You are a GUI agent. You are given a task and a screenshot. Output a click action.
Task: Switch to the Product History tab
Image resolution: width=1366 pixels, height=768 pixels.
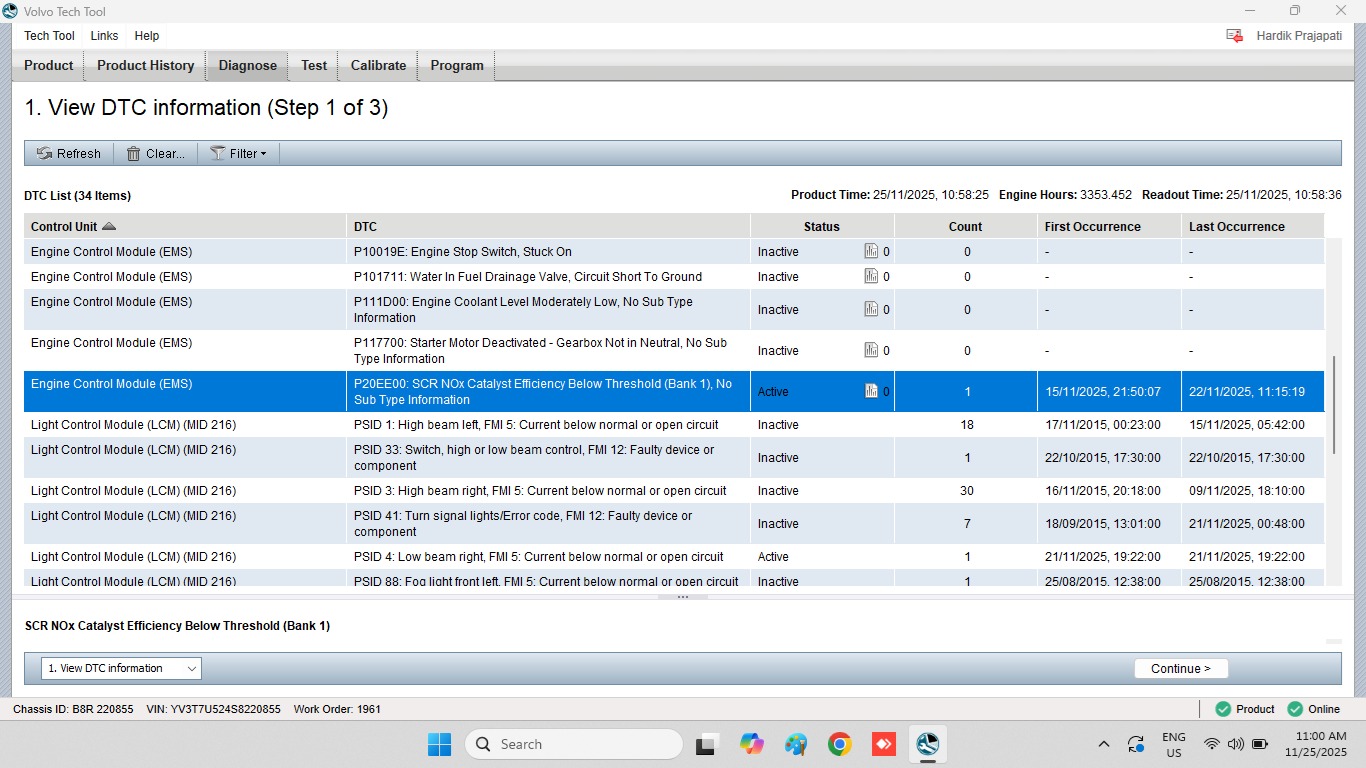coord(146,66)
